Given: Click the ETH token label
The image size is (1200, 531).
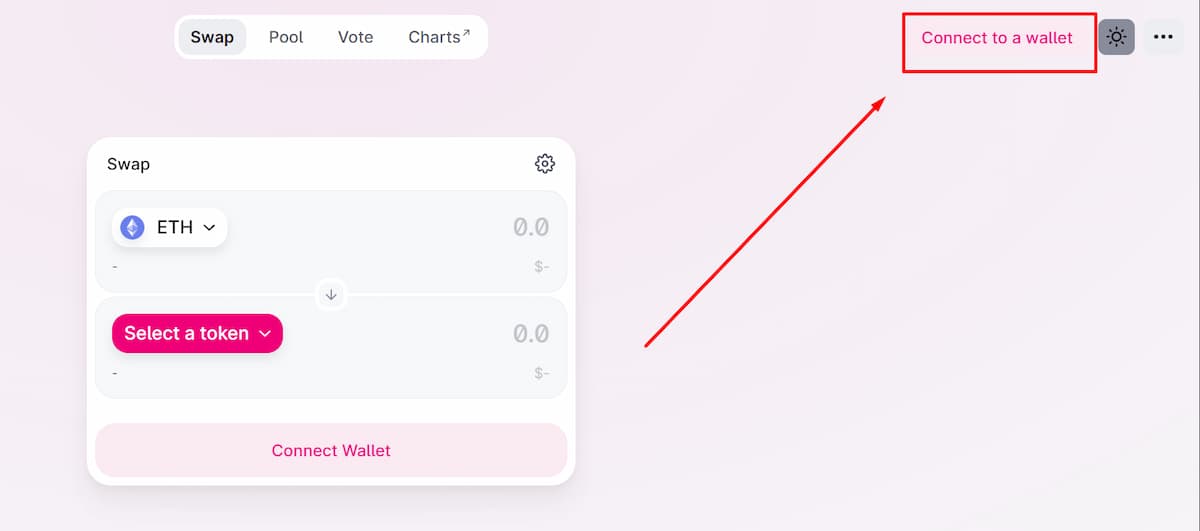Looking at the screenshot, I should 175,228.
